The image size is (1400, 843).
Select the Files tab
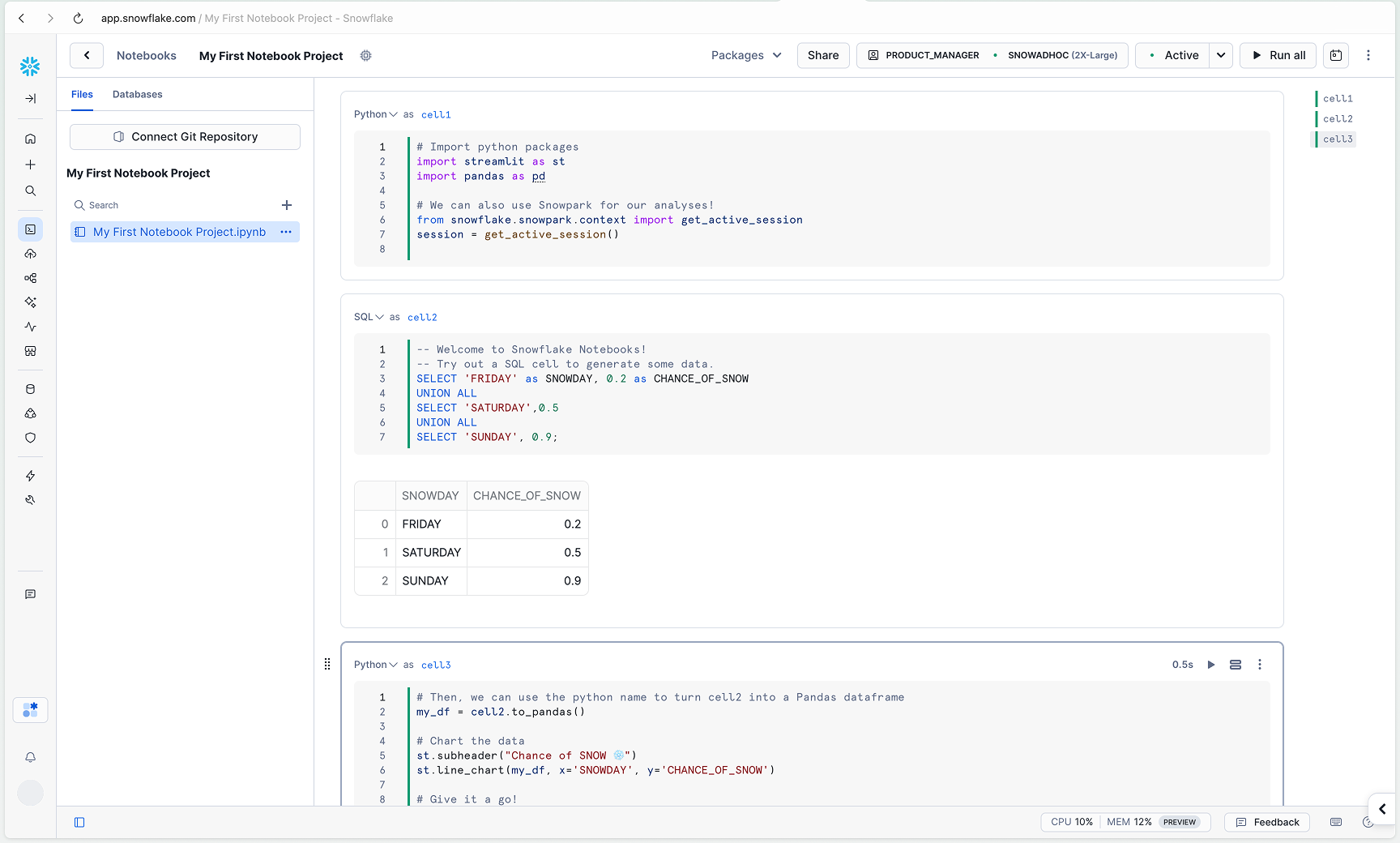point(81,94)
